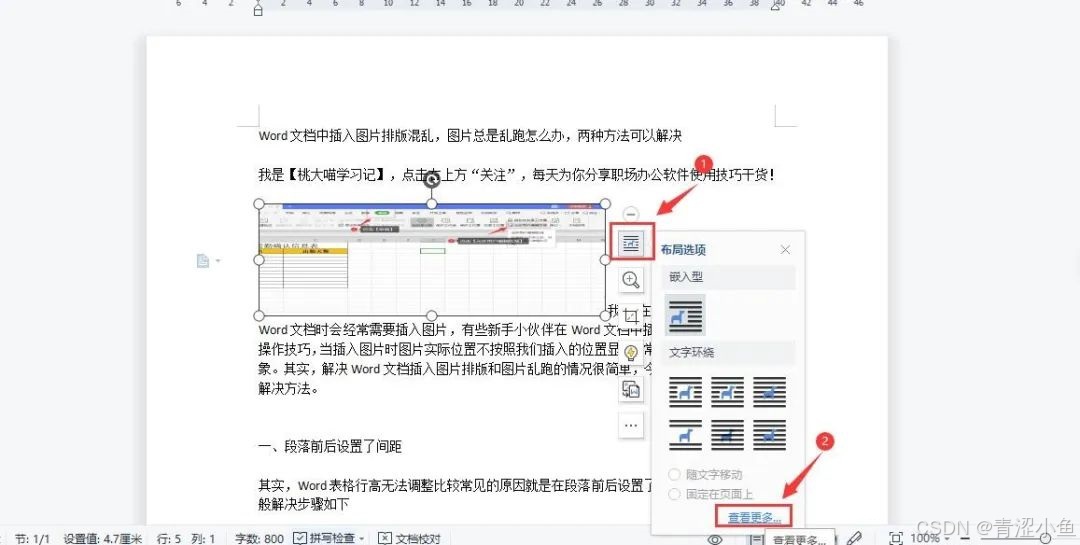Click the round minus icon above layout button

click(x=630, y=214)
